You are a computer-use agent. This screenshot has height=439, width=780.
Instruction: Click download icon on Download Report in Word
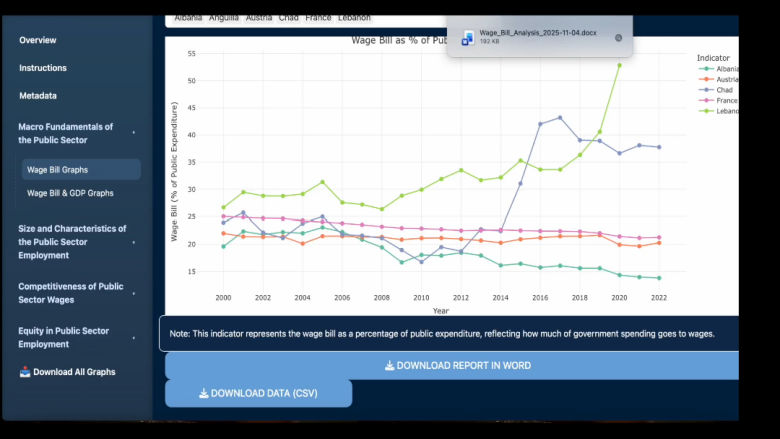click(x=389, y=366)
